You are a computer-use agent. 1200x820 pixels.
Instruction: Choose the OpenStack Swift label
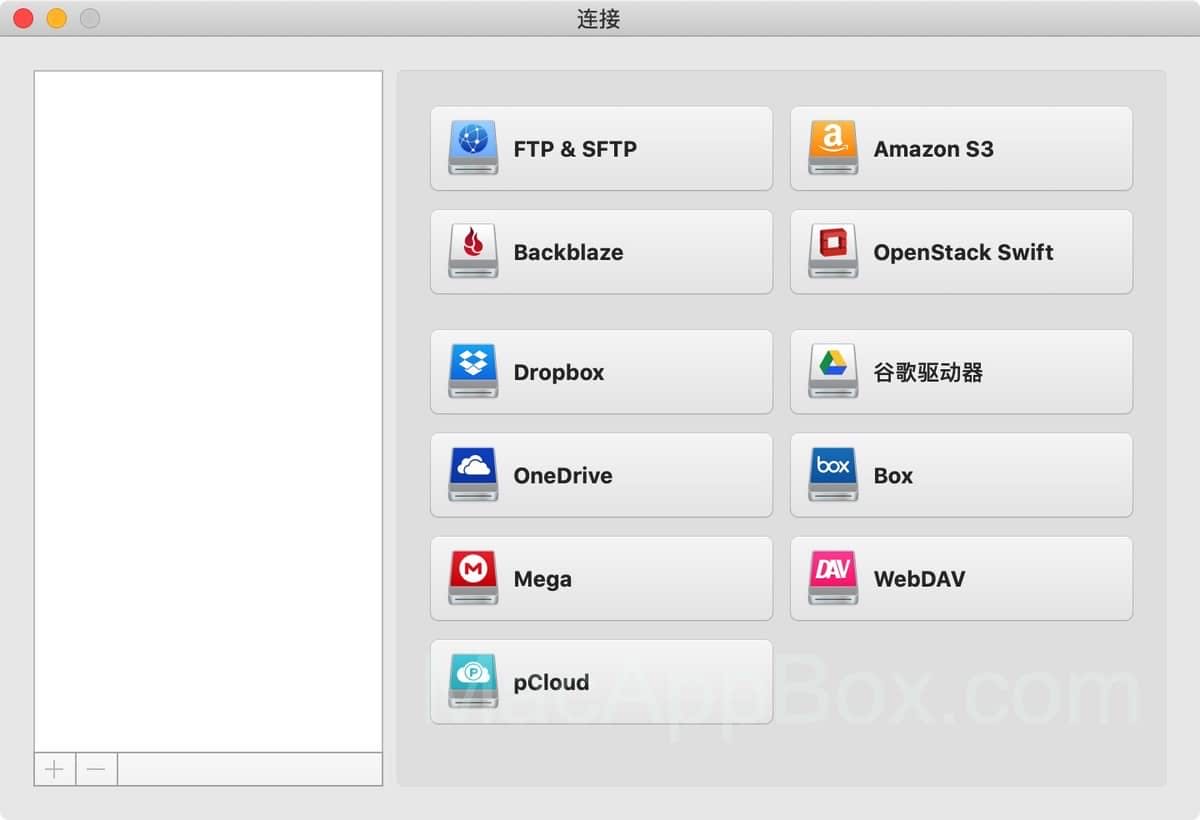963,252
